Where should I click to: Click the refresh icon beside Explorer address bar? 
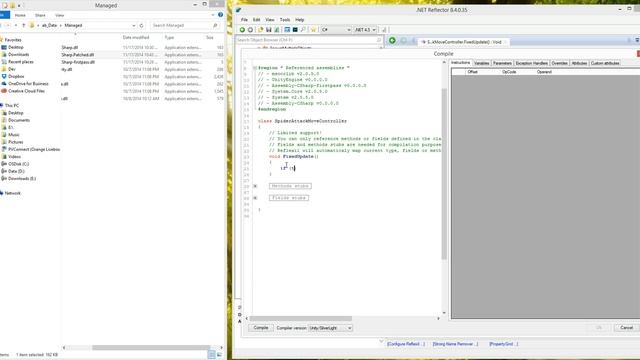point(142,25)
